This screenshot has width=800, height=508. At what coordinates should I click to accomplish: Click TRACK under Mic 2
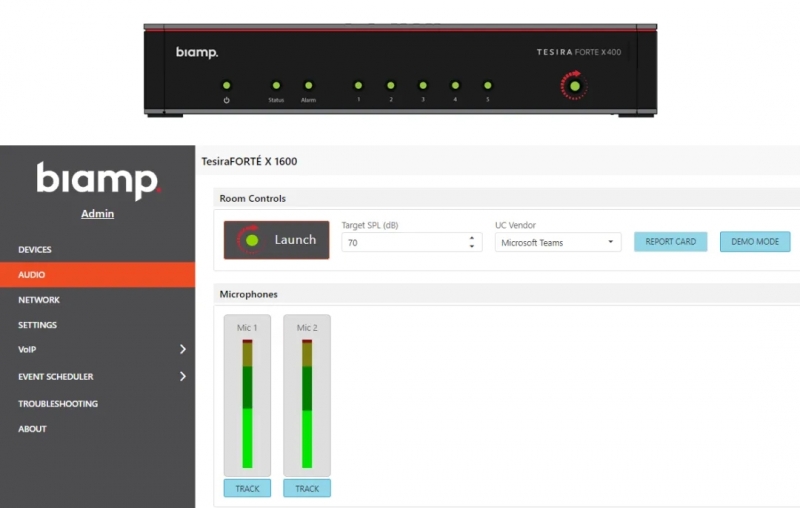point(307,489)
